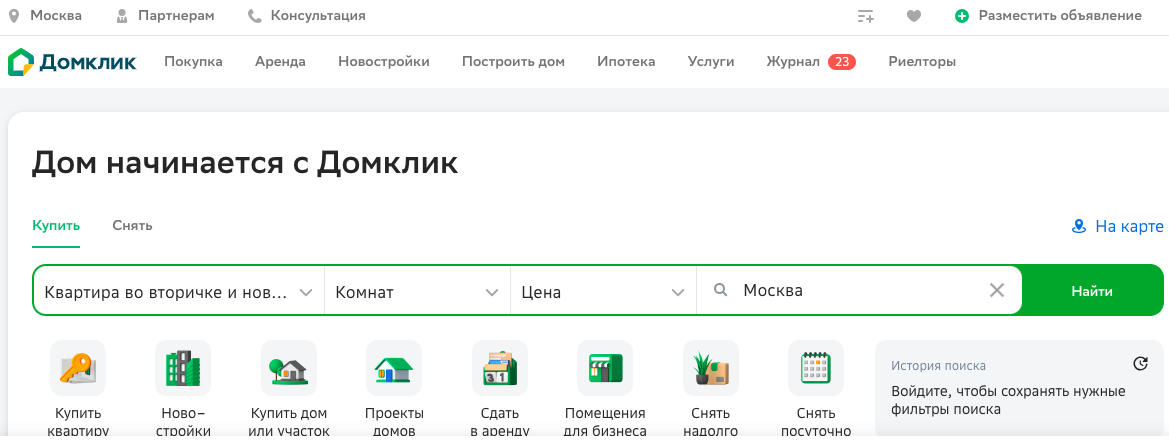Switch to the Купить tab
Screen dimensions: 1169x441
(56, 225)
